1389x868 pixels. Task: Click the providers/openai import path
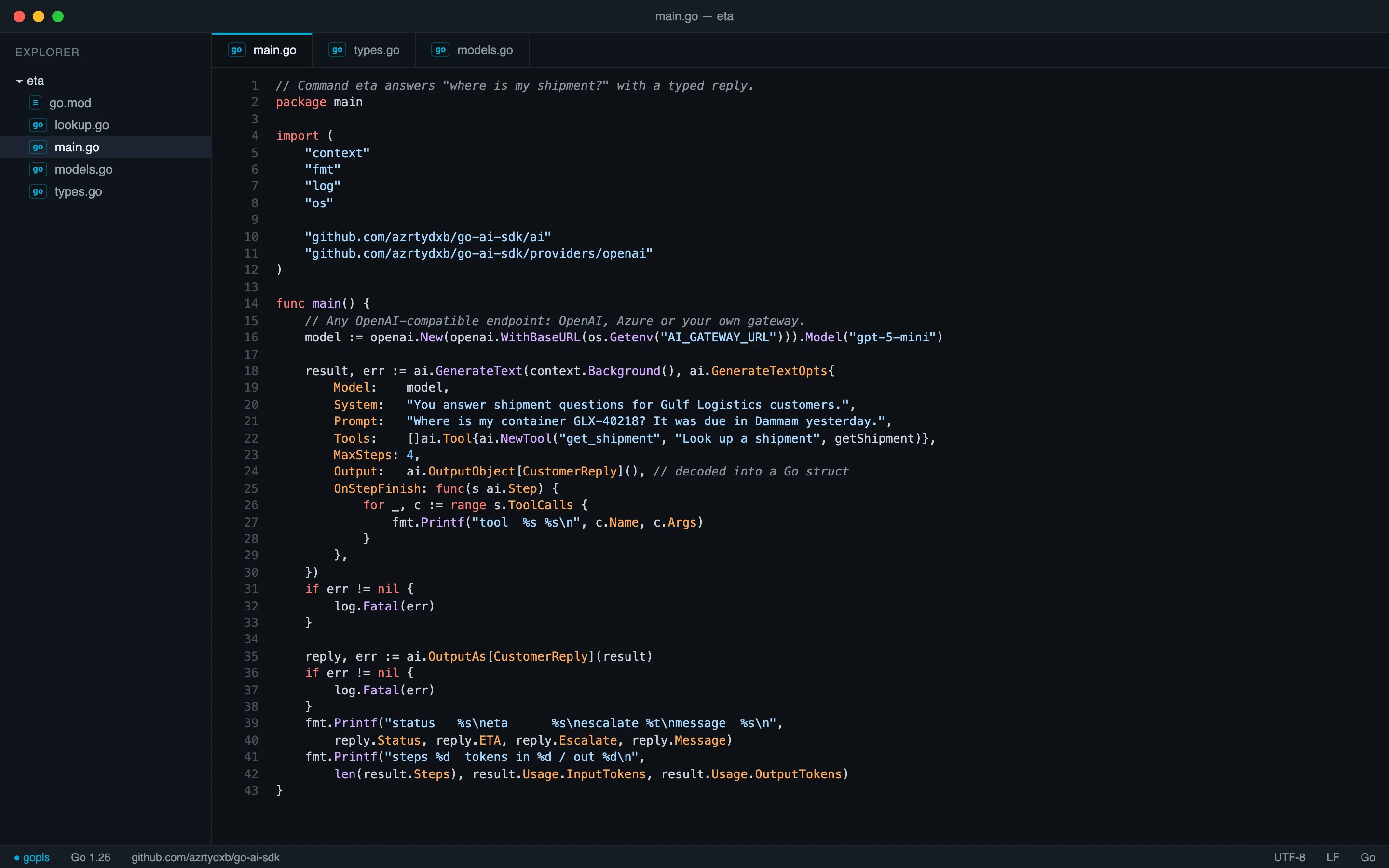479,254
